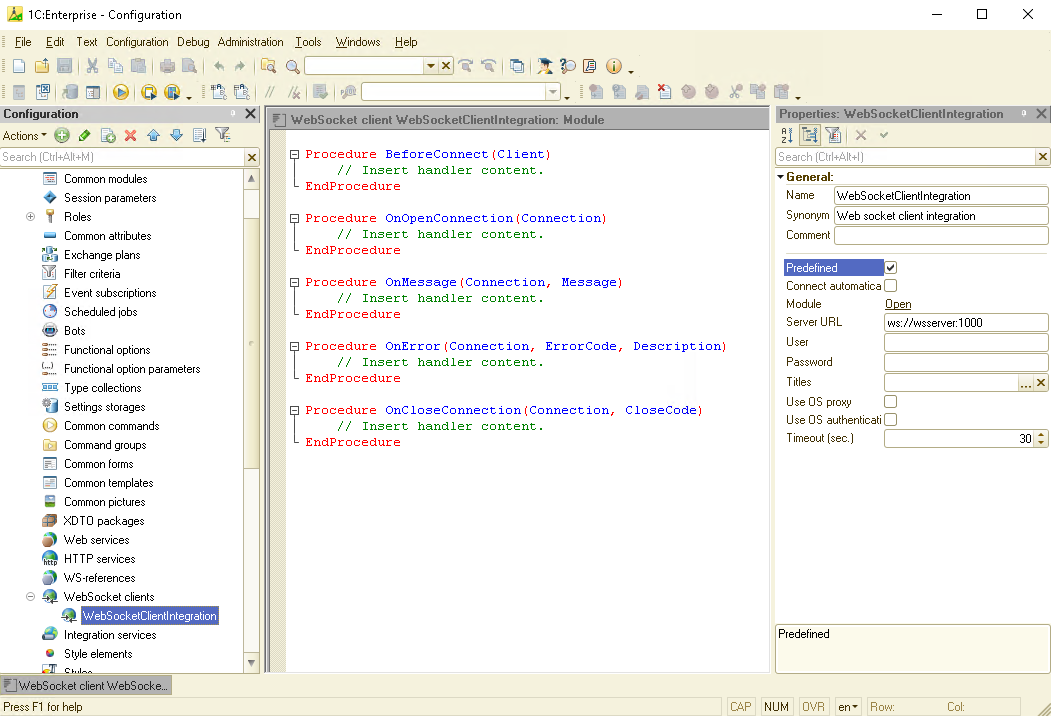
Task: Click the Open link for Module
Action: [x=898, y=304]
